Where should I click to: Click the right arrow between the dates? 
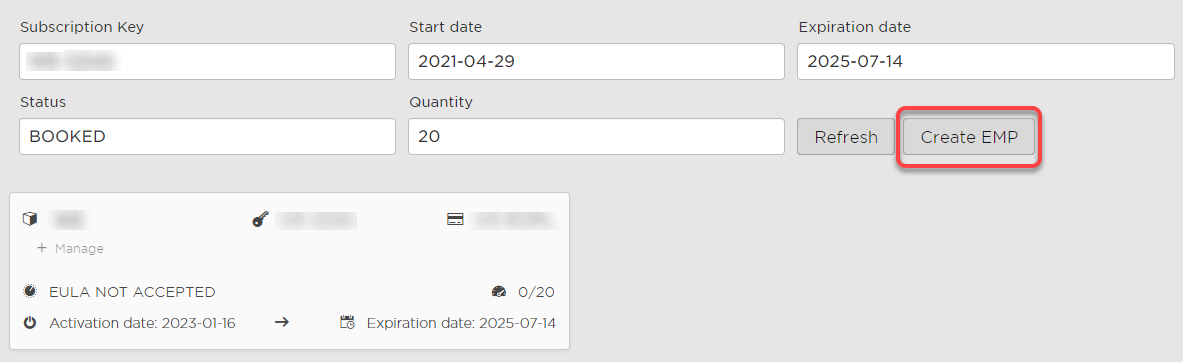click(281, 323)
